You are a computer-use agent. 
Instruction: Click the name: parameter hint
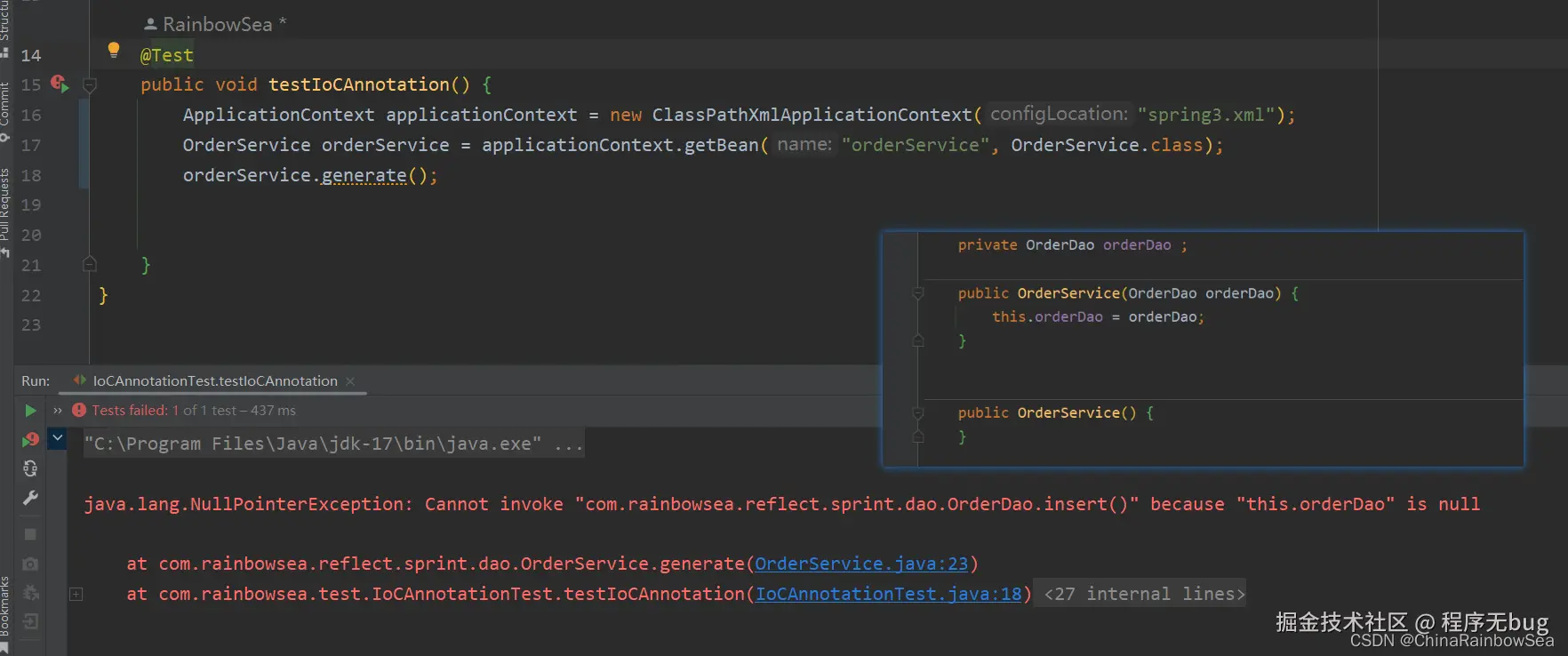(x=804, y=144)
